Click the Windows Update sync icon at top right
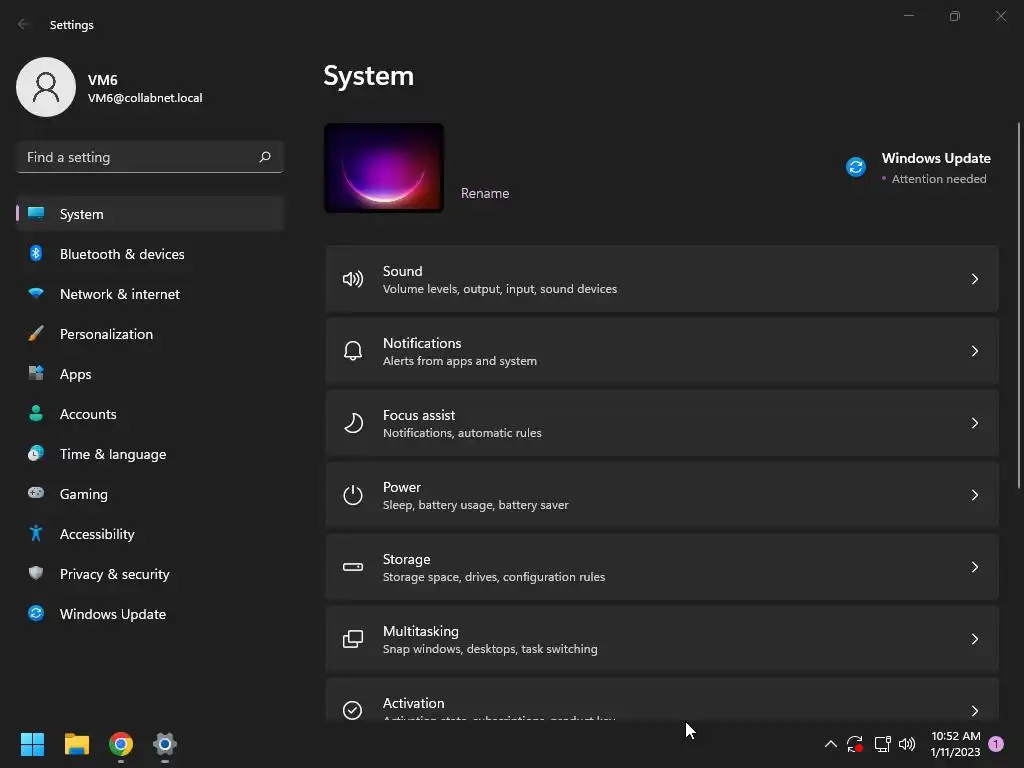Screen dimensions: 1024x768 pyautogui.click(x=856, y=167)
